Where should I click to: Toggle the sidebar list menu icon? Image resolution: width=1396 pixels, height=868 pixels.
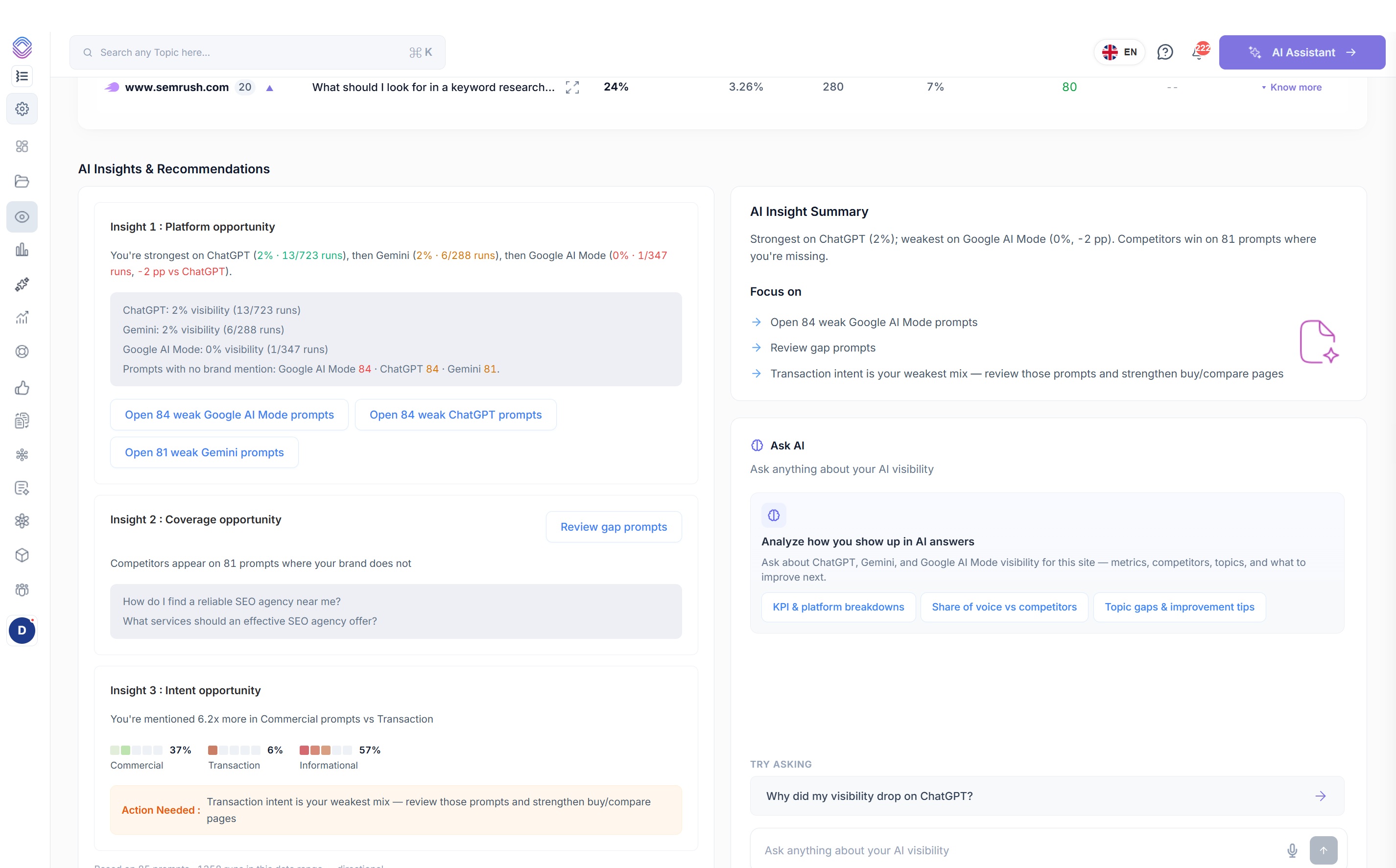point(22,76)
